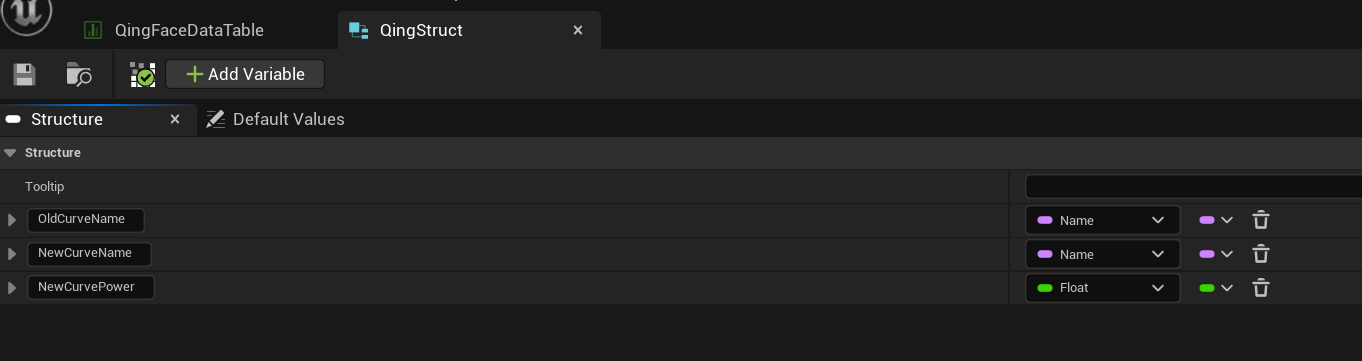Edit the NewCurveName variable name field
This screenshot has height=361, width=1362.
[x=89, y=254]
